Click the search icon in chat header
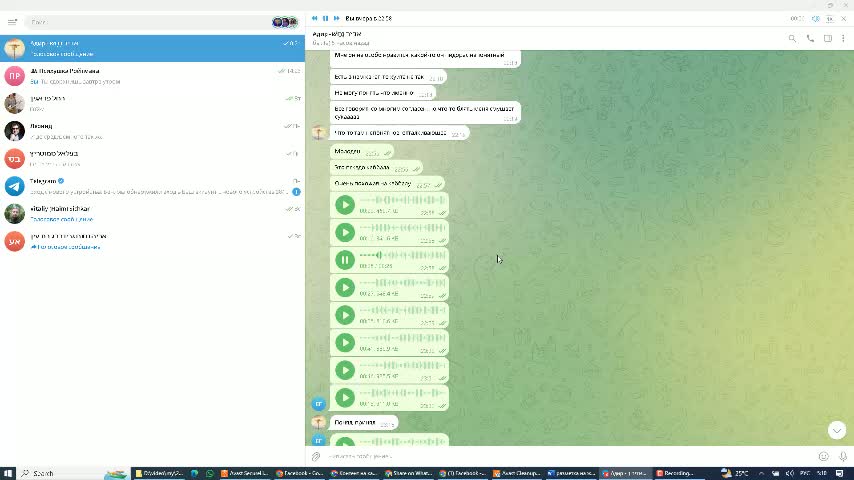Screen dimensions: 854x480 tap(792, 39)
